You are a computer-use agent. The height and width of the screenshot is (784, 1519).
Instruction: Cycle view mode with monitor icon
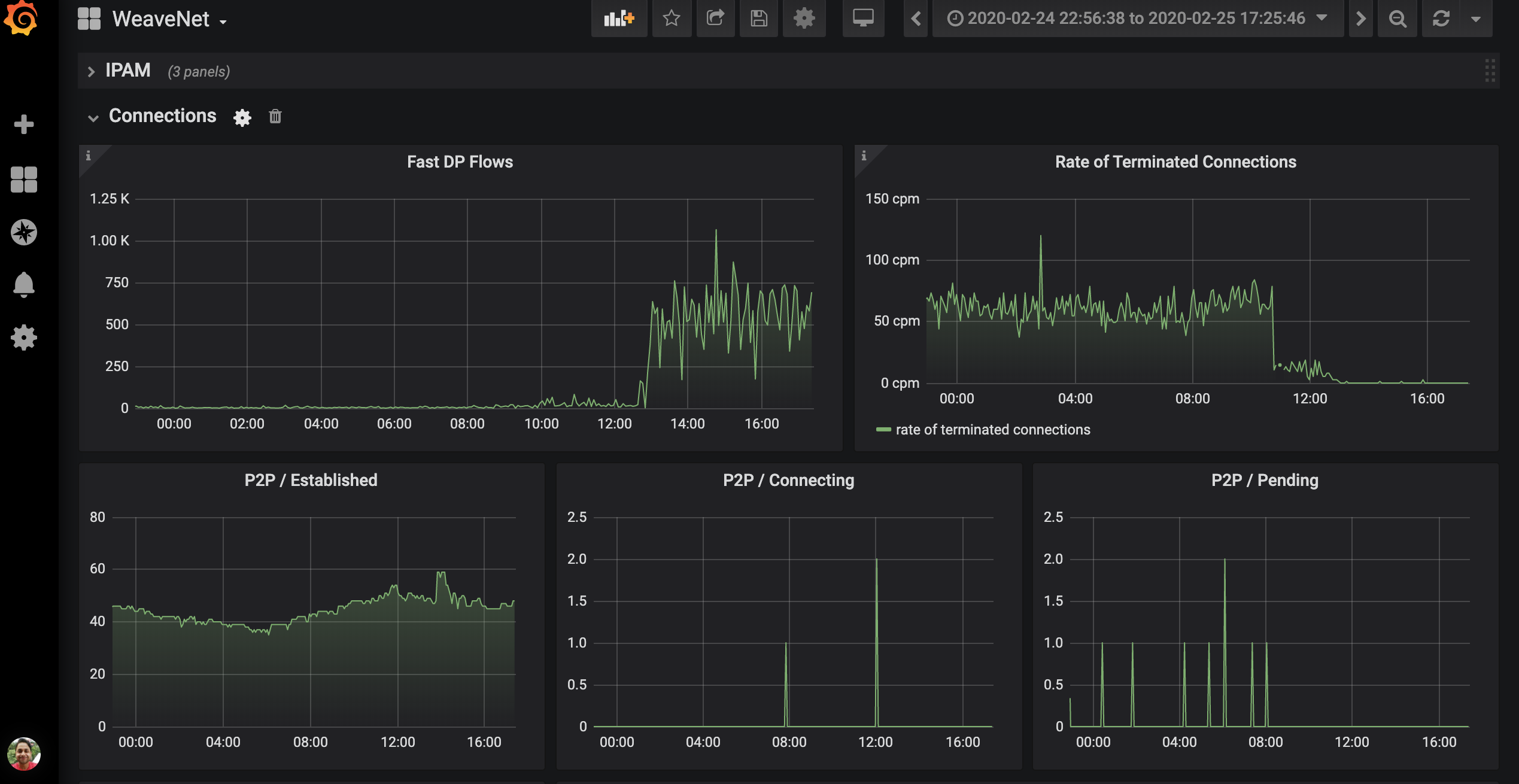(x=863, y=19)
